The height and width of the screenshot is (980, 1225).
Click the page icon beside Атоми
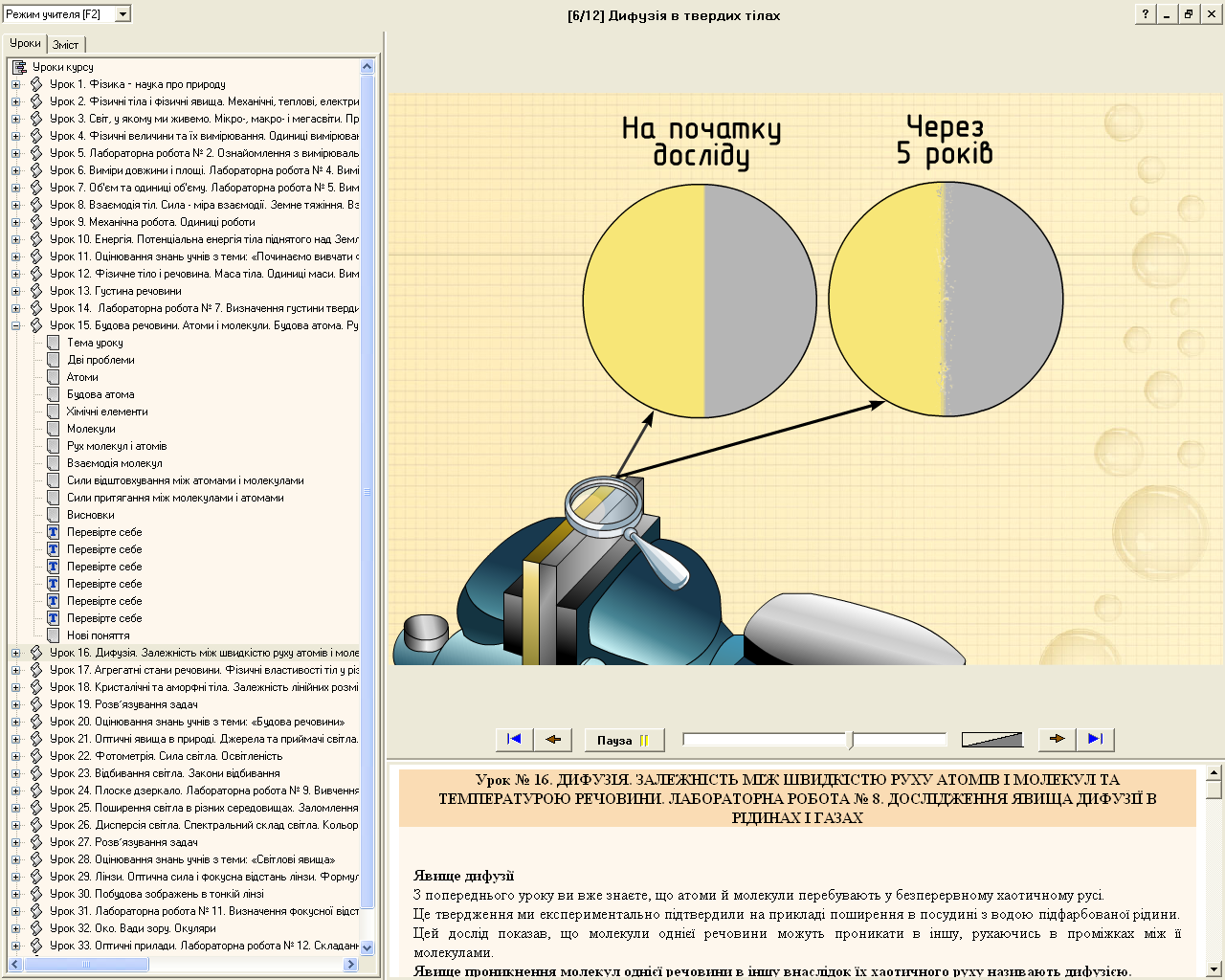54,377
